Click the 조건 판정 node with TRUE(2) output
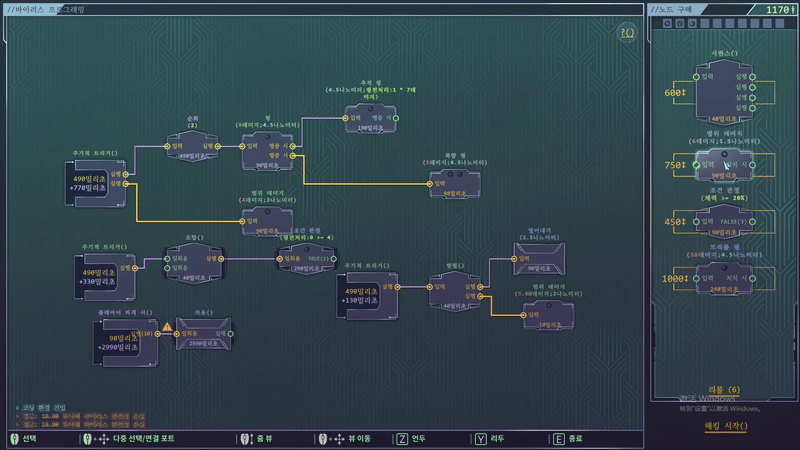The height and width of the screenshot is (450, 800). pos(306,258)
